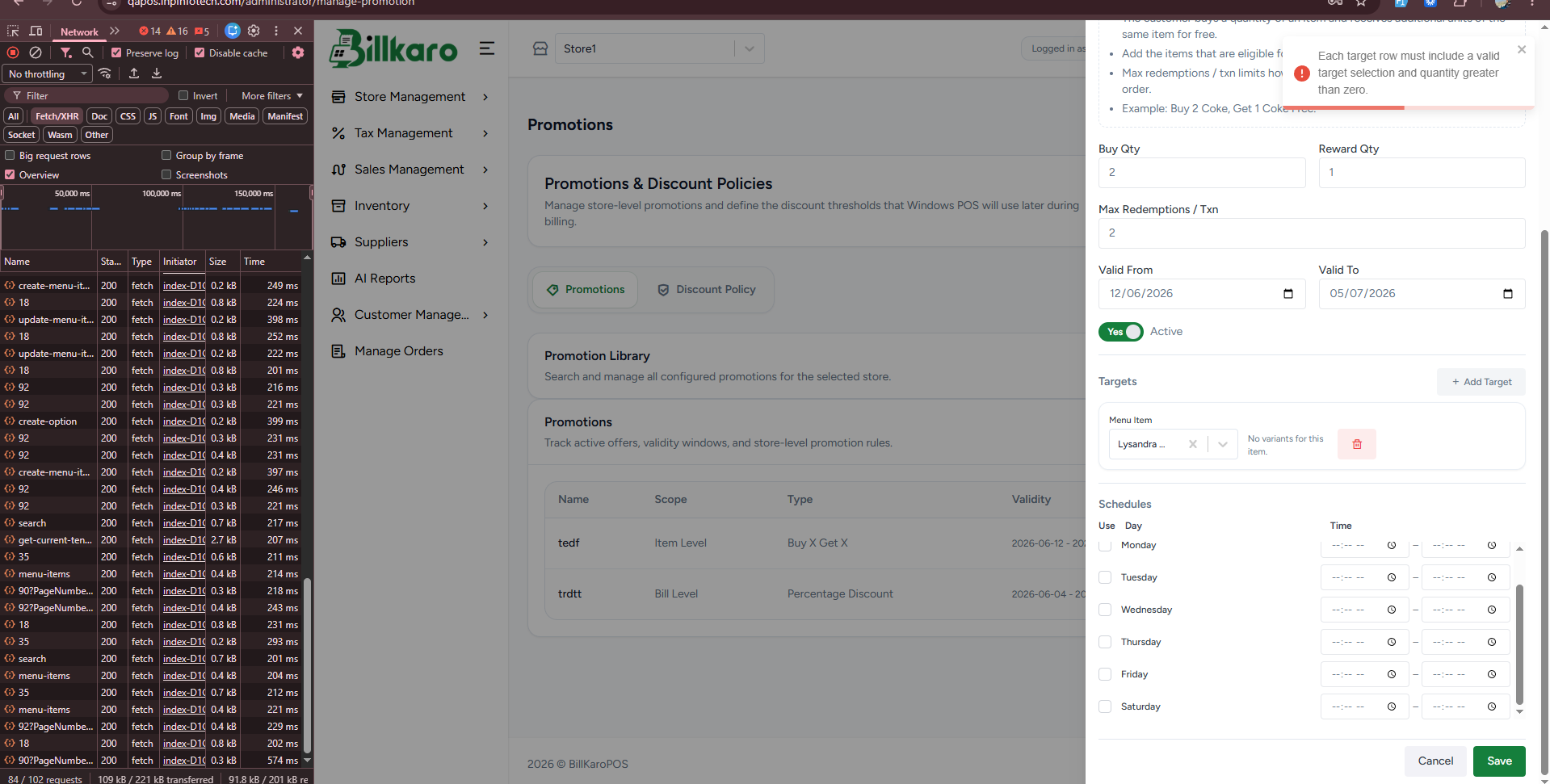This screenshot has width=1550, height=784.
Task: Delete the Lysandra target row
Action: tap(1357, 444)
